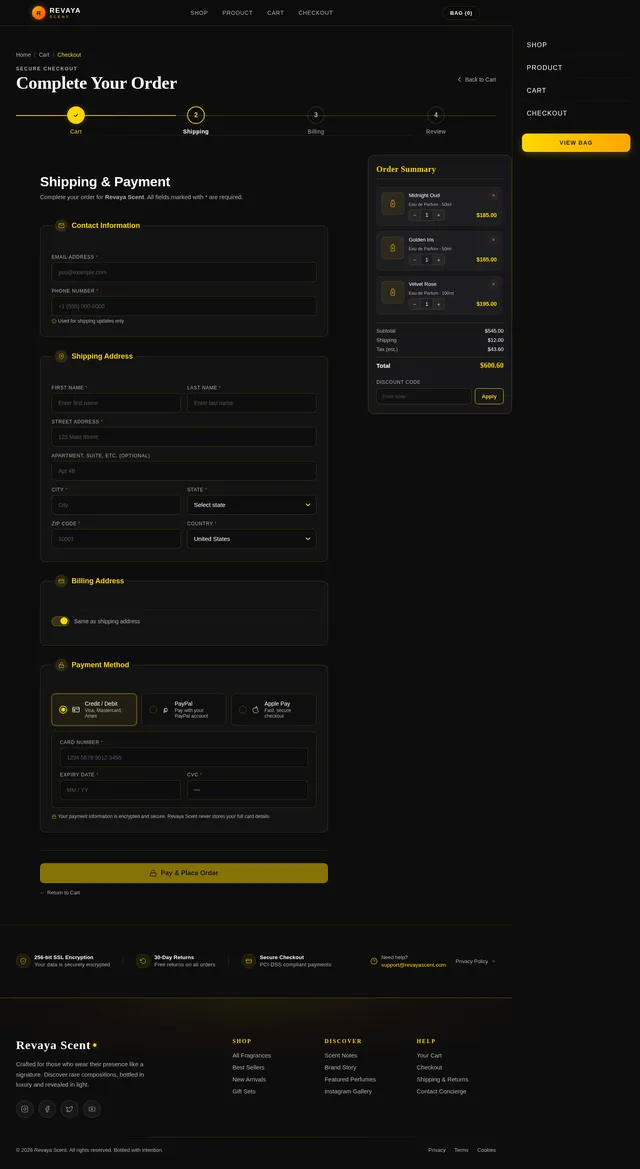Focus the Expiry Date field
640x1169 pixels.
pos(120,790)
